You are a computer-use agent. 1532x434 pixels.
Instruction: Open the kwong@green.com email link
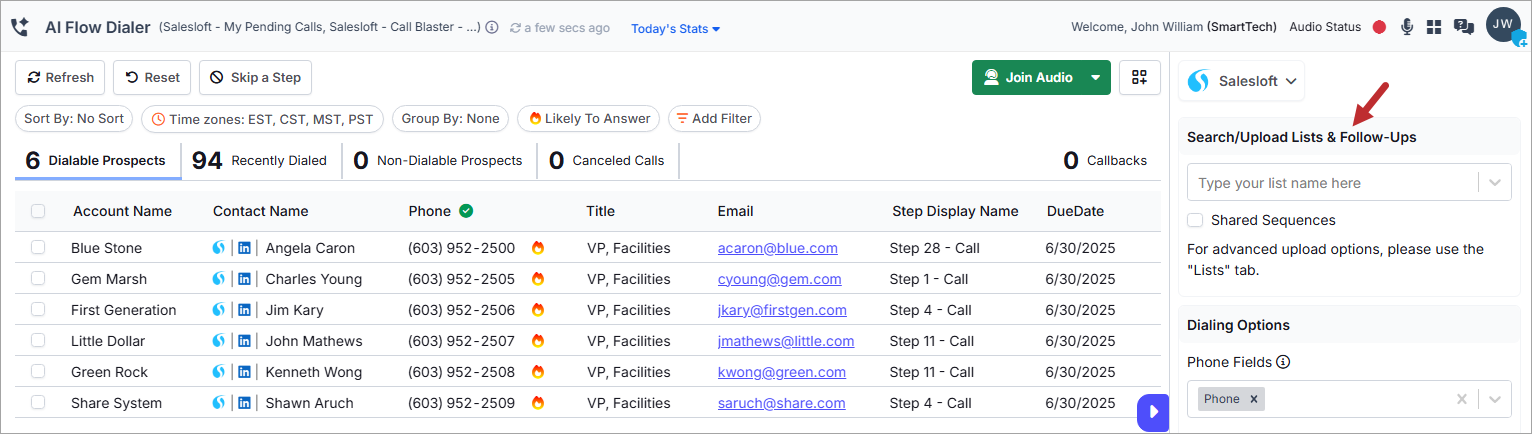[x=782, y=372]
